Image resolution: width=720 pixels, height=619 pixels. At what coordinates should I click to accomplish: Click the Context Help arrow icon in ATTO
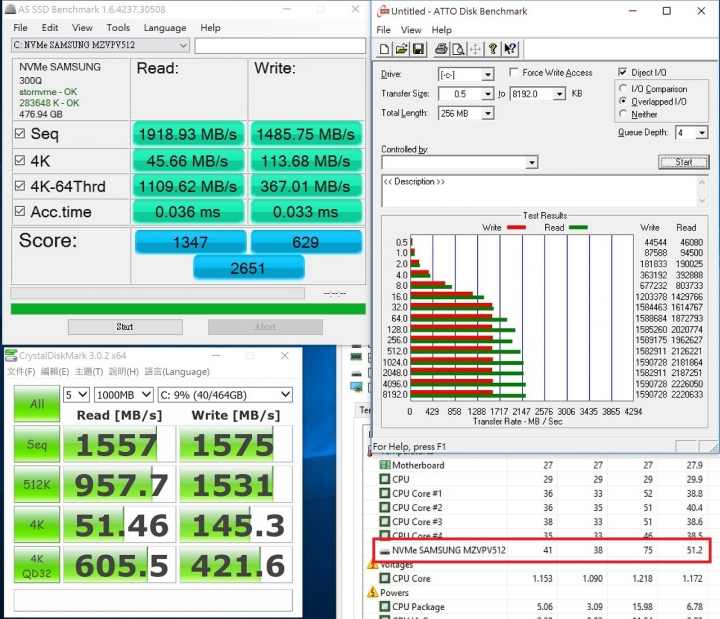(511, 49)
